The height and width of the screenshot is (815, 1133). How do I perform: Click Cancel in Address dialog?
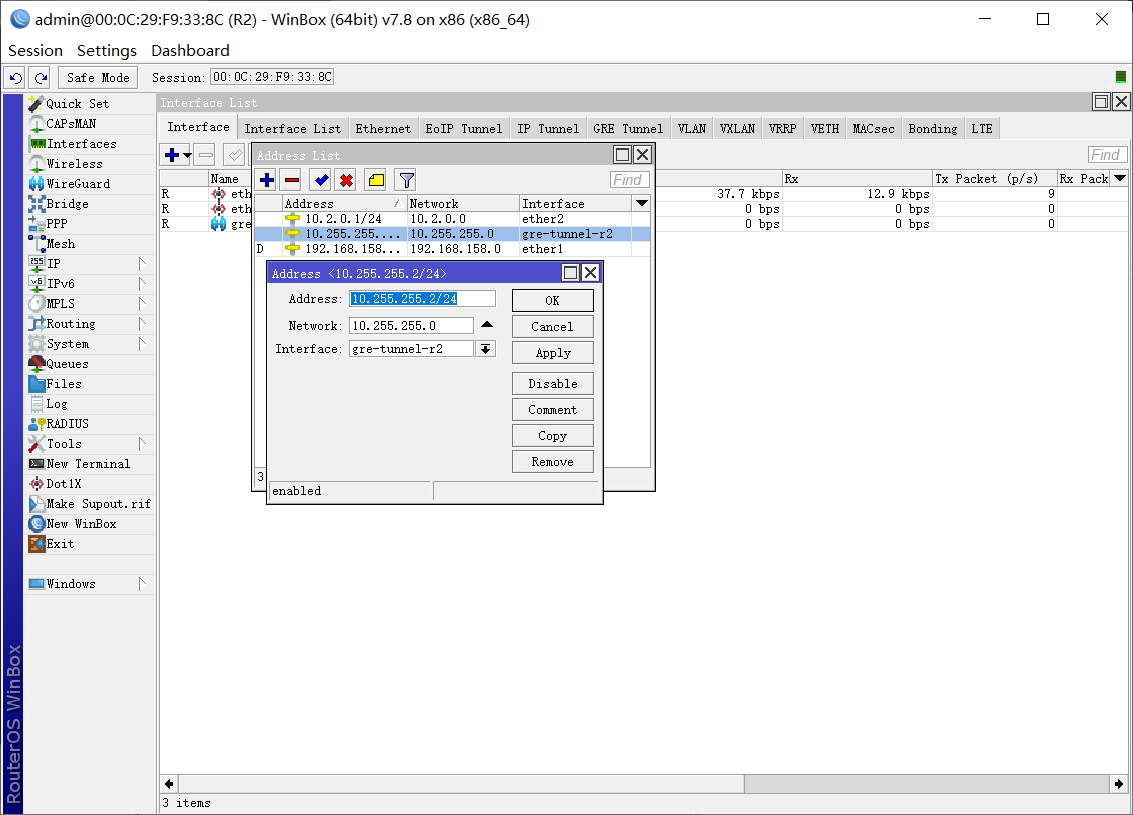[x=553, y=327]
